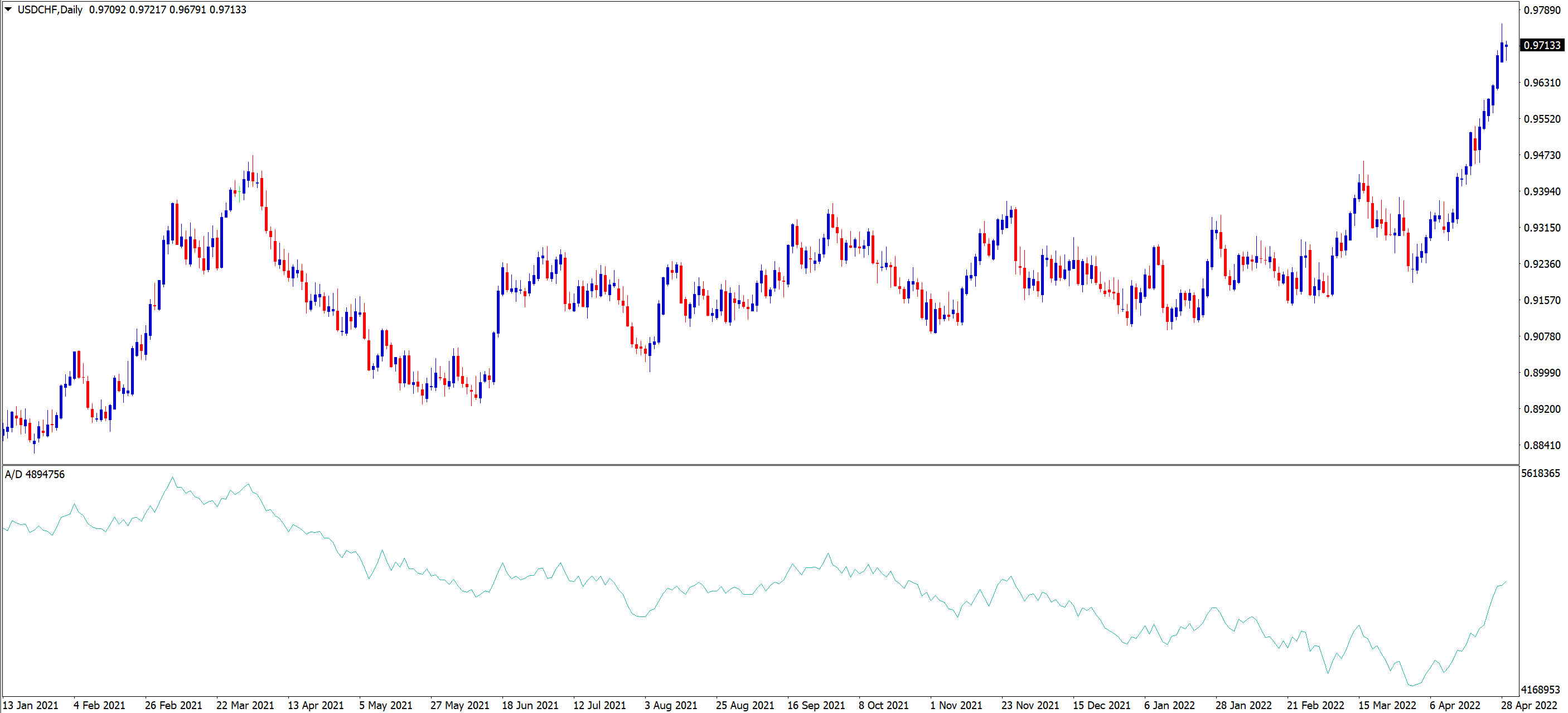This screenshot has height=713, width=1568.
Task: Click the 13 Jan 2021 date label
Action: pyautogui.click(x=31, y=705)
